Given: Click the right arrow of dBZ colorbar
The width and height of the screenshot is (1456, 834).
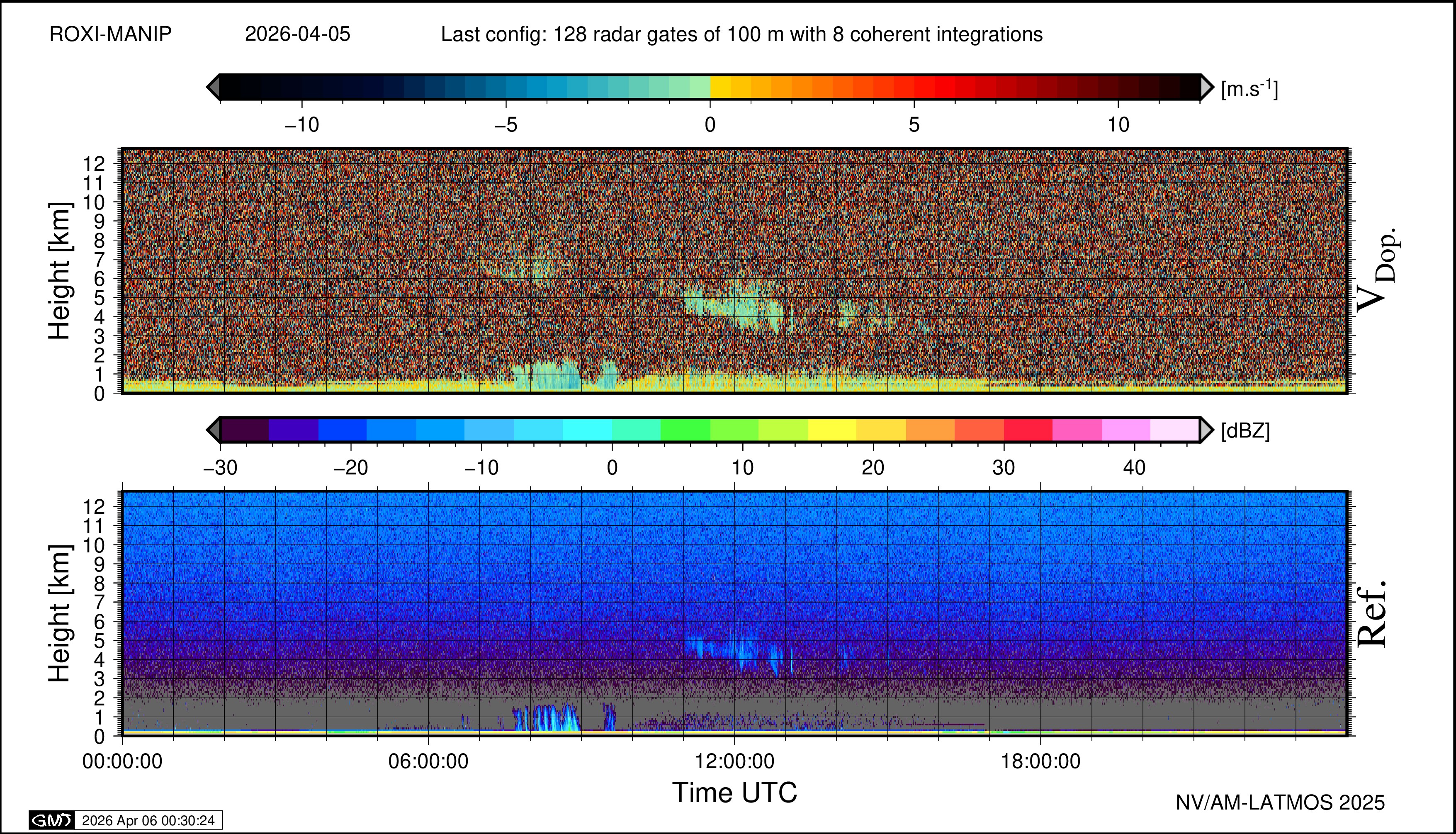Looking at the screenshot, I should (x=1206, y=430).
